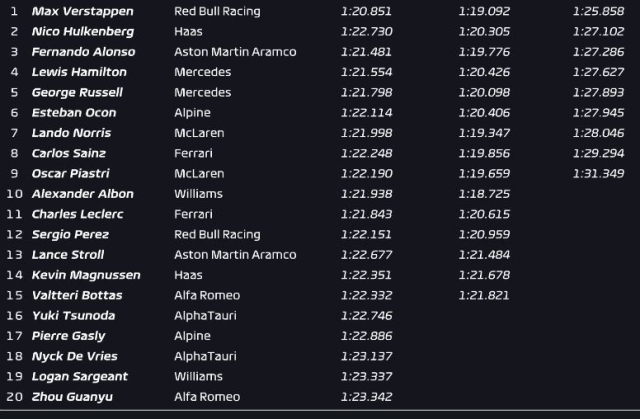Select Albon's 1:18.725 Q2 time
This screenshot has width=640, height=419.
[484, 194]
